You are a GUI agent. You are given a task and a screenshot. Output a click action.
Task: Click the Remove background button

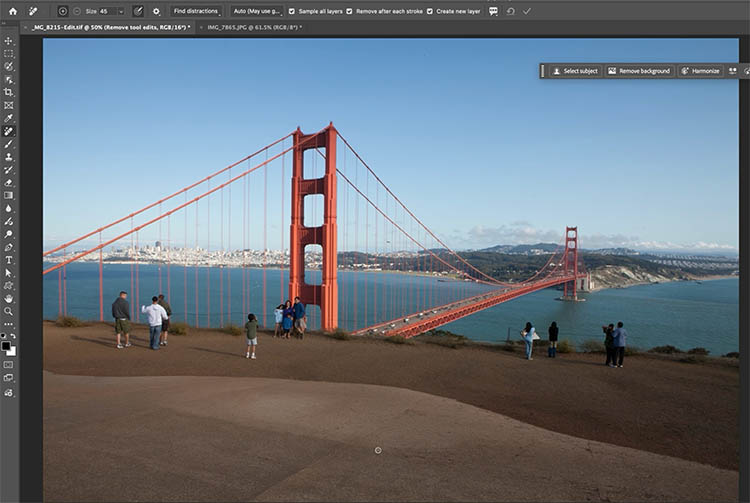(639, 71)
